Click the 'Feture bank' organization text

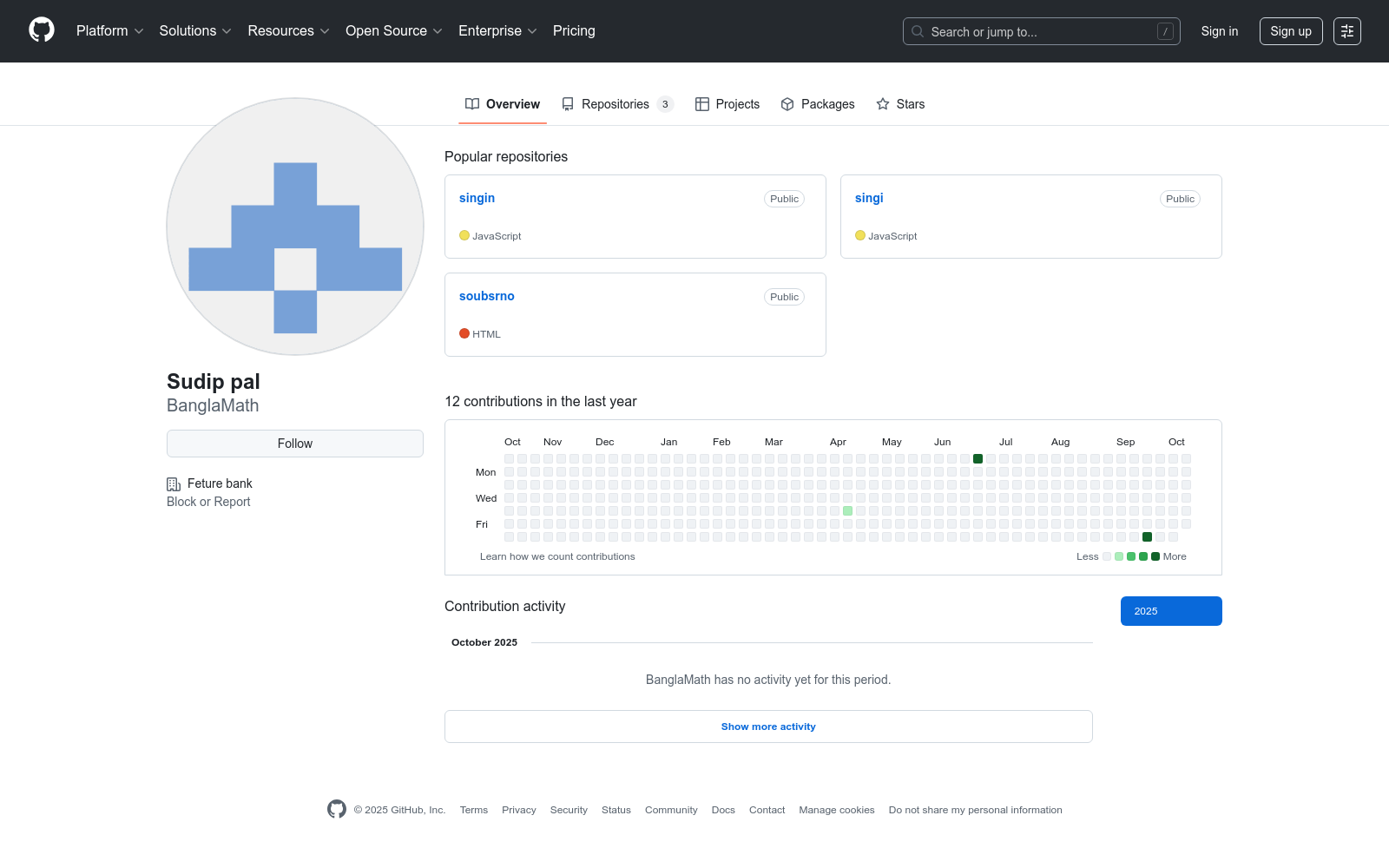(x=220, y=483)
